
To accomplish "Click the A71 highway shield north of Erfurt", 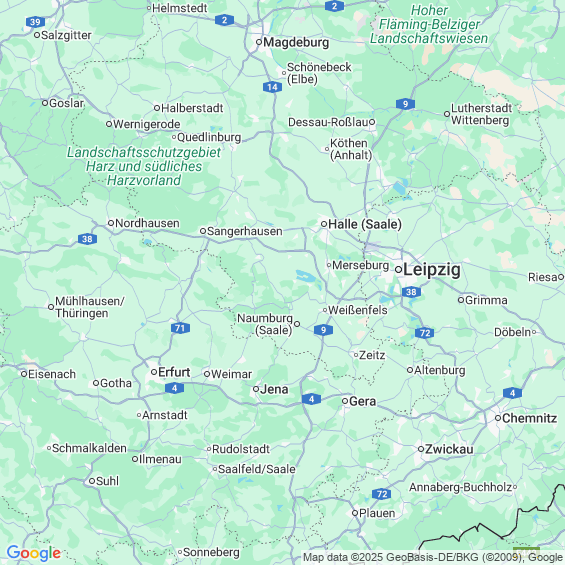I will pyautogui.click(x=180, y=328).
